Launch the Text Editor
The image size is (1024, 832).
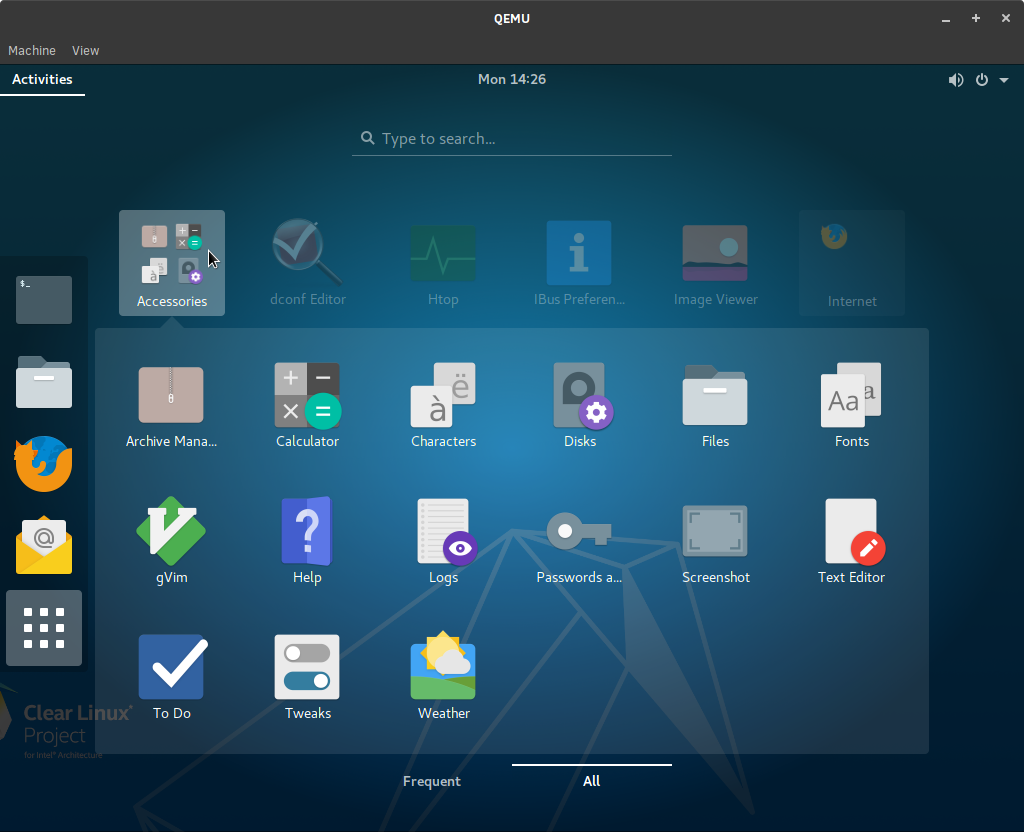852,541
